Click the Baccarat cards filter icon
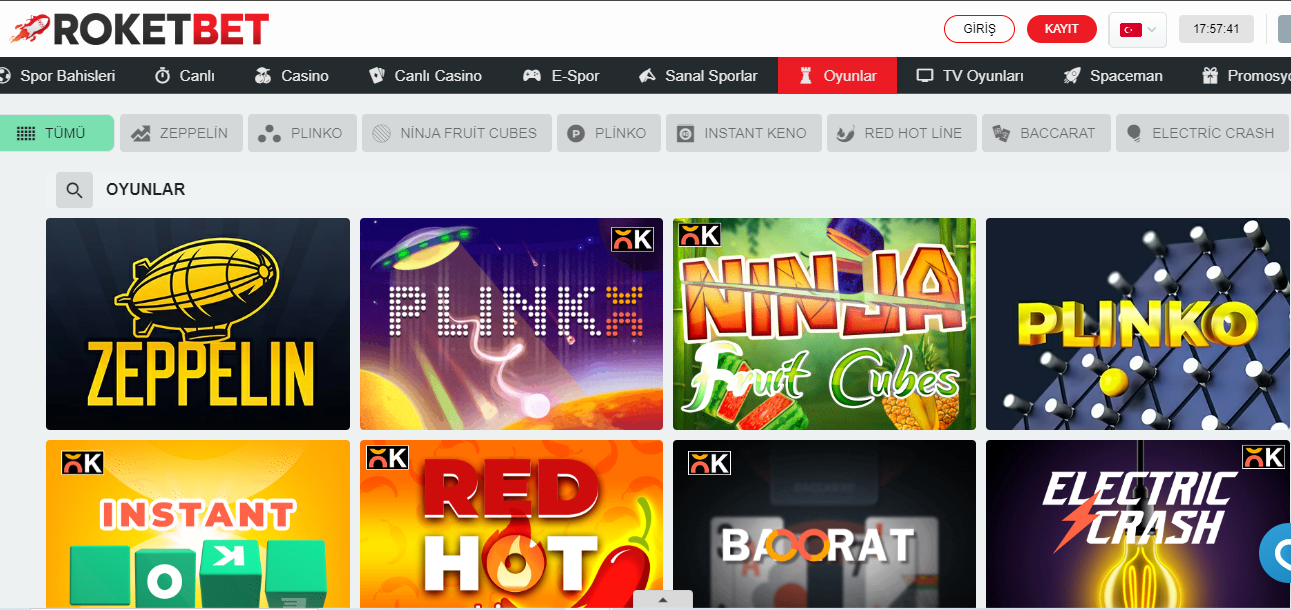 pyautogui.click(x=1002, y=133)
